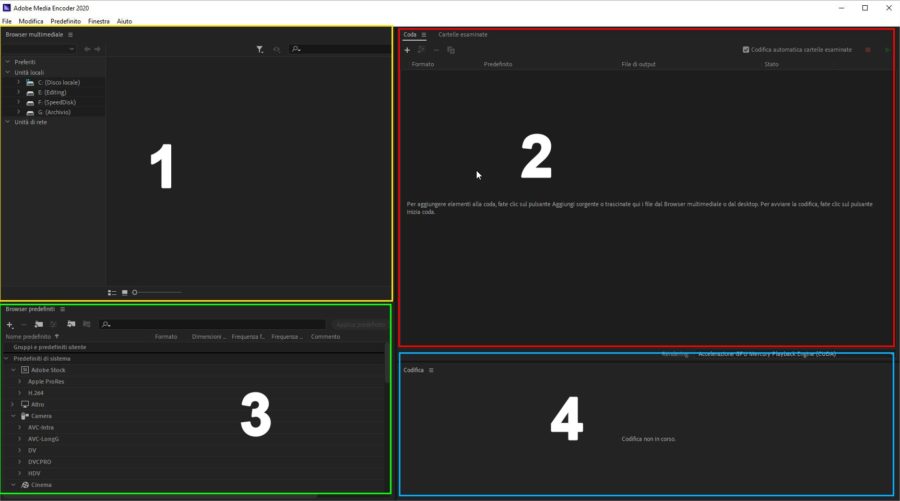This screenshot has height=501, width=900.
Task: Open the path dropdown in Browser multimediale
Action: (39, 49)
